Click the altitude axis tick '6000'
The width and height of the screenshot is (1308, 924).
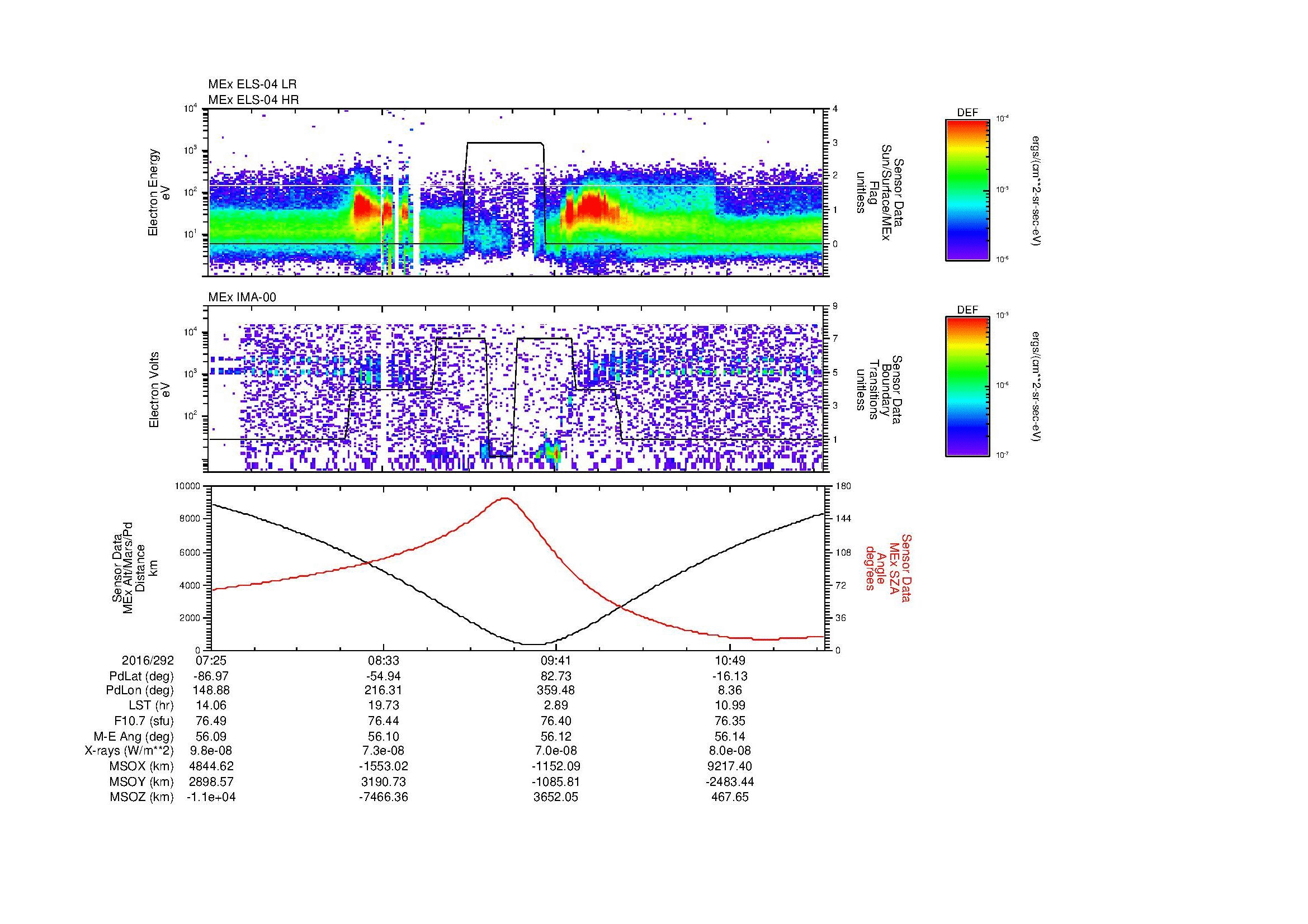point(190,552)
